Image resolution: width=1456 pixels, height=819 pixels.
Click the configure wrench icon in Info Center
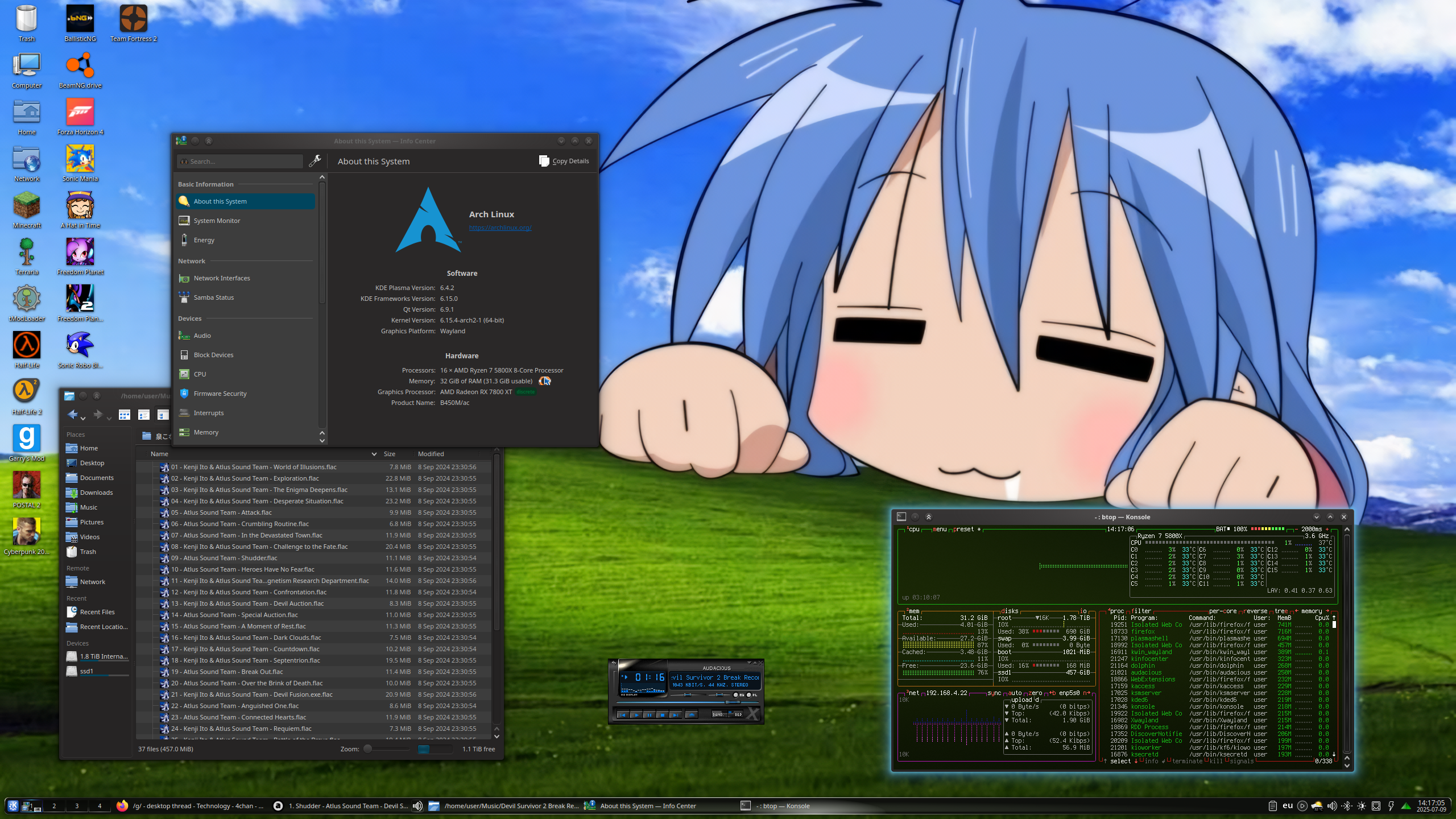[315, 162]
